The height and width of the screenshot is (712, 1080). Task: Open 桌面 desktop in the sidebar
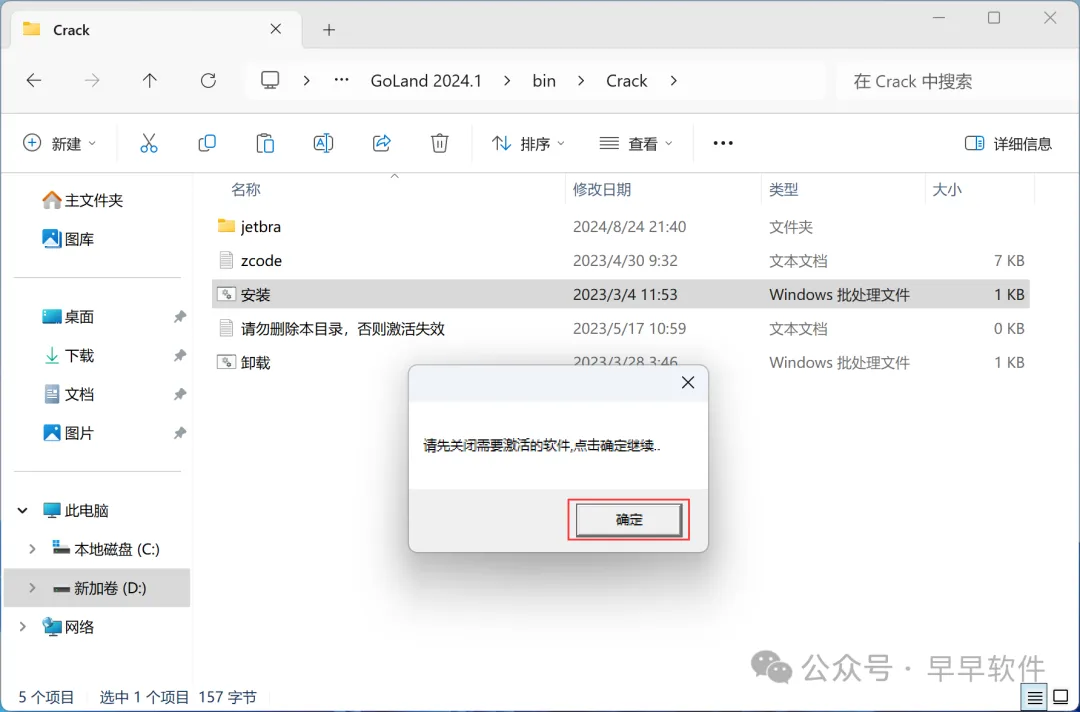(68, 317)
